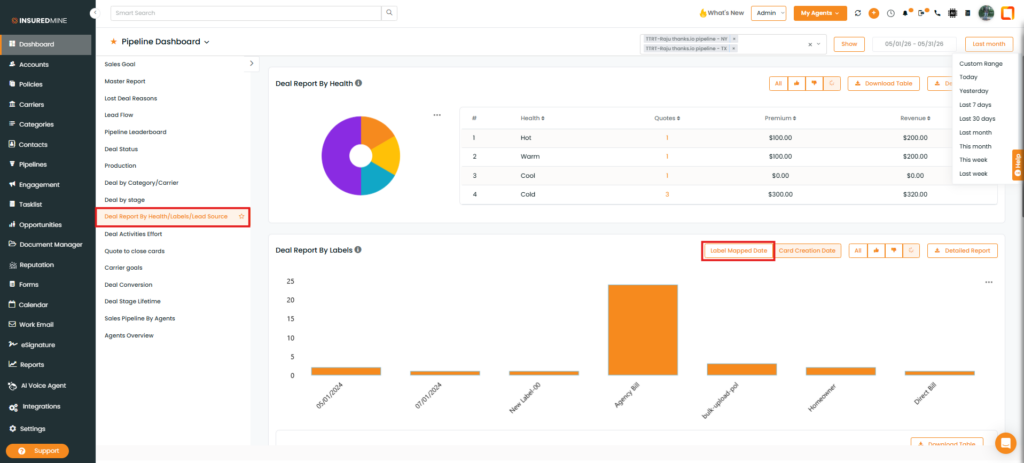Expand the Pipeline Dashboard dropdown chevron
Image resolution: width=1024 pixels, height=463 pixels.
click(206, 42)
